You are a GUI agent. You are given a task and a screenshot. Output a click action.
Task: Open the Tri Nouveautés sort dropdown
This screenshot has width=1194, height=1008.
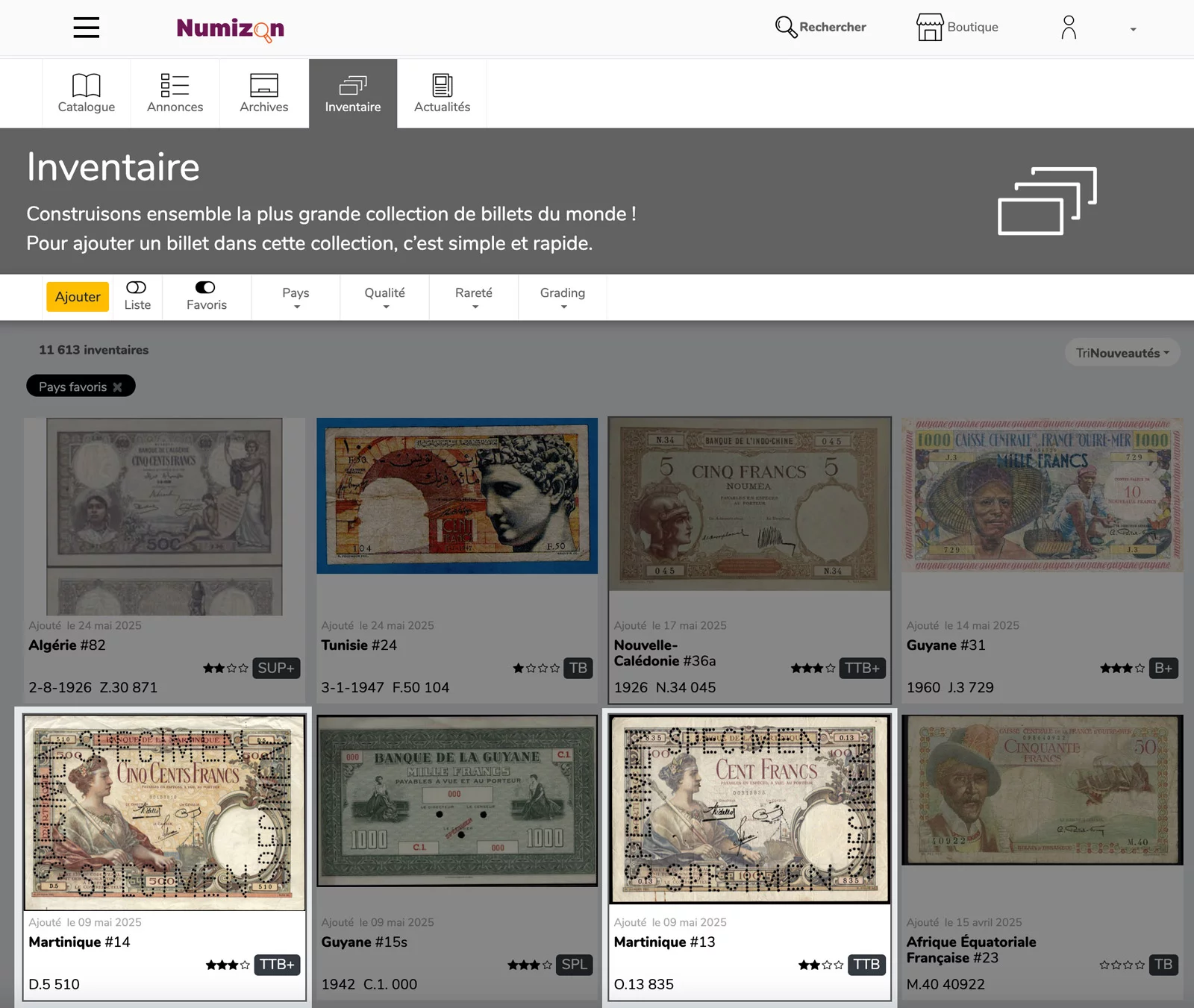click(1122, 353)
